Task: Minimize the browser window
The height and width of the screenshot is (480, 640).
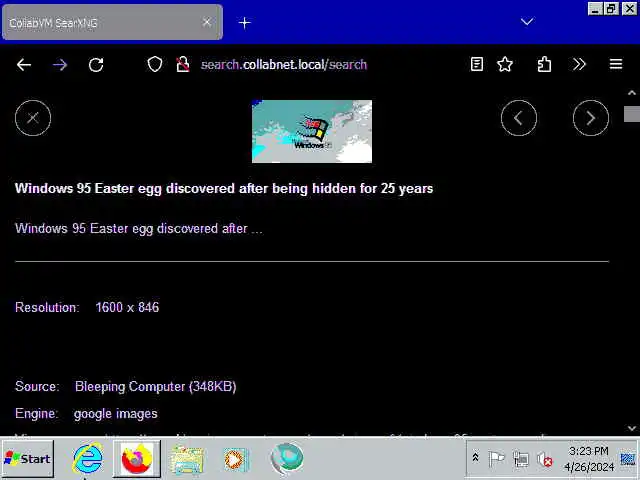Action: tap(595, 9)
